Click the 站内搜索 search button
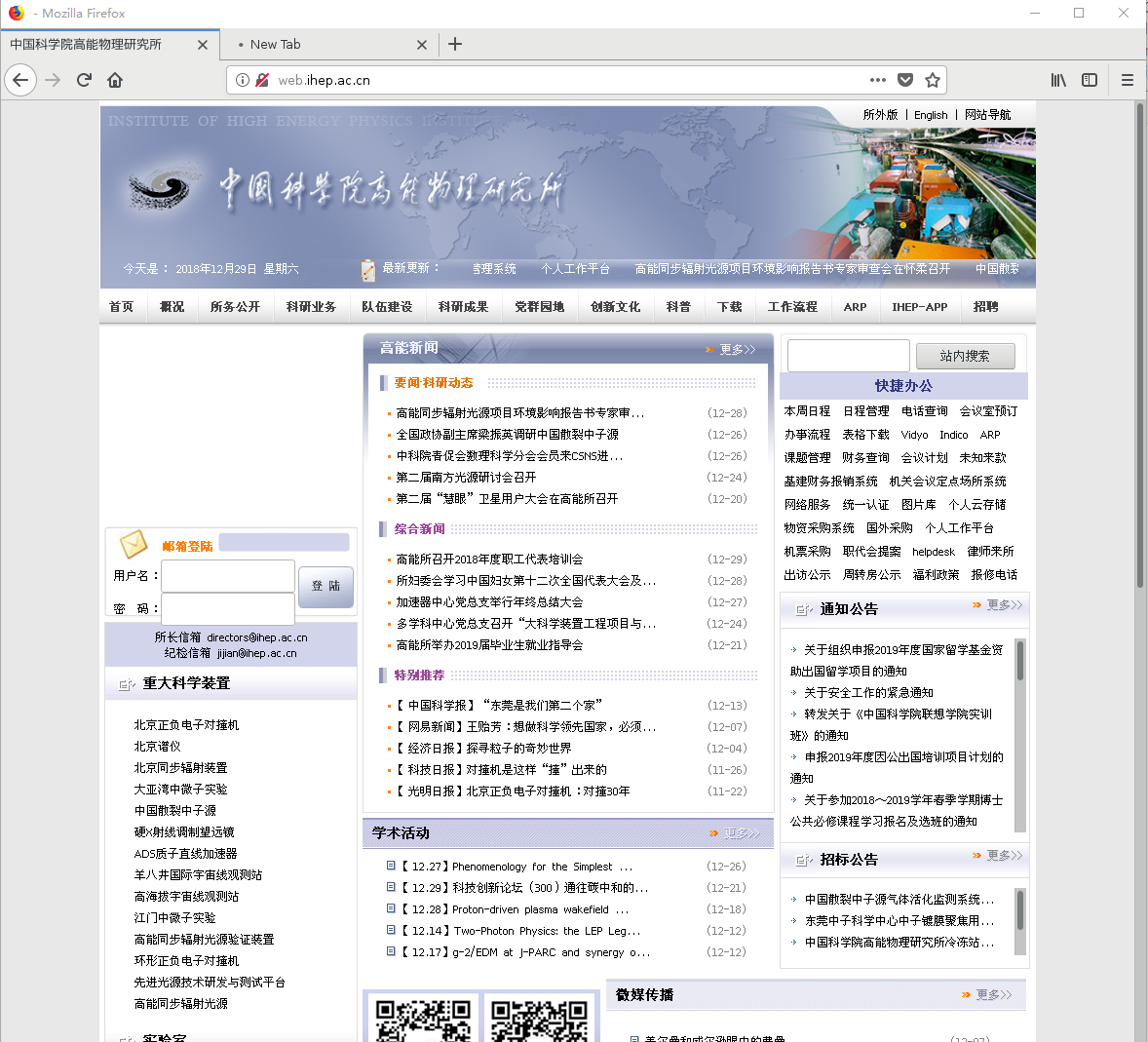 click(965, 356)
